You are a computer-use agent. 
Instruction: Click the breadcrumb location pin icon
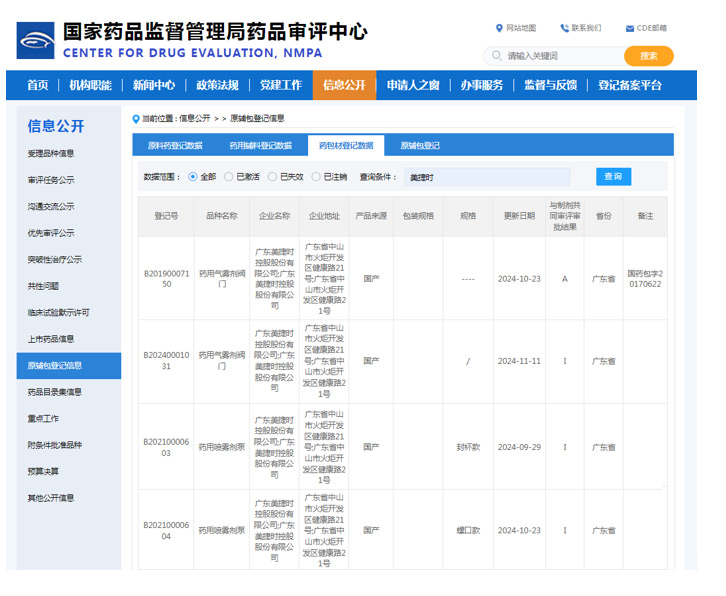[x=136, y=118]
